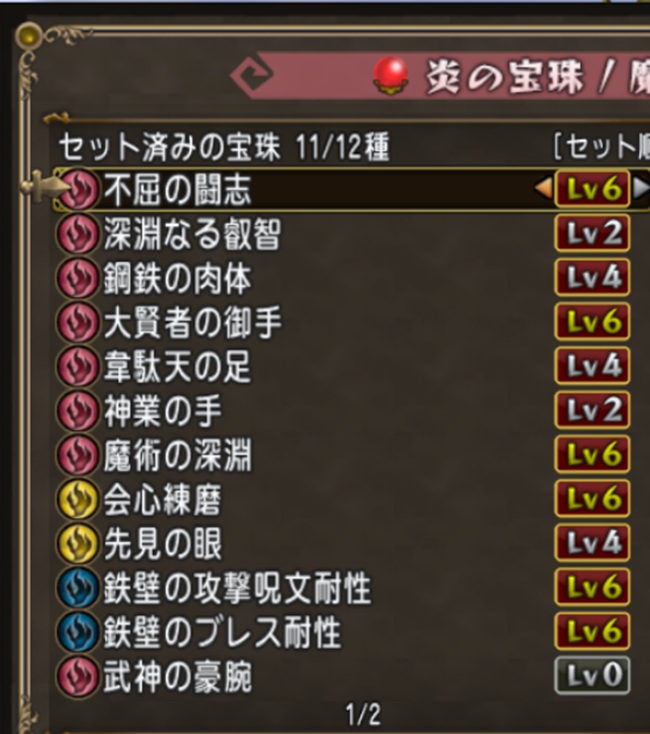Decrease 不屈の闘志 level with the left arrow
The image size is (650, 734).
click(x=543, y=189)
